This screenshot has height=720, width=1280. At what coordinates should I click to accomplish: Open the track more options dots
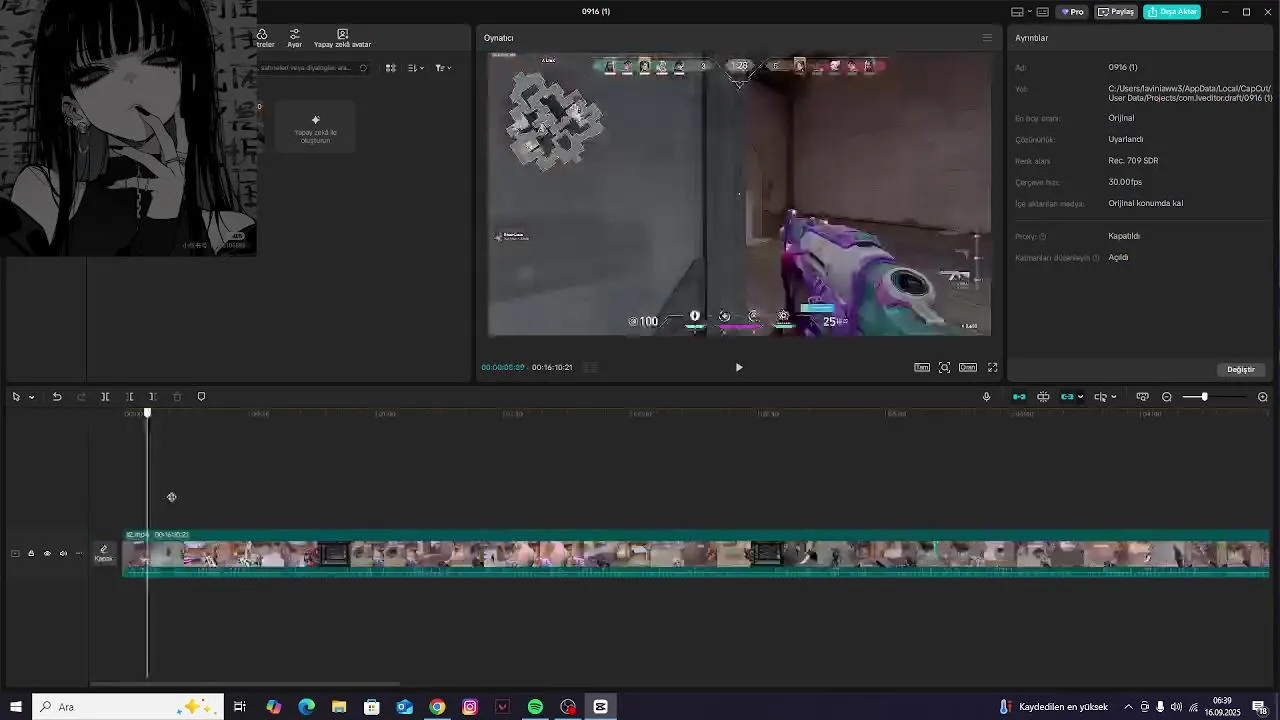pos(79,554)
